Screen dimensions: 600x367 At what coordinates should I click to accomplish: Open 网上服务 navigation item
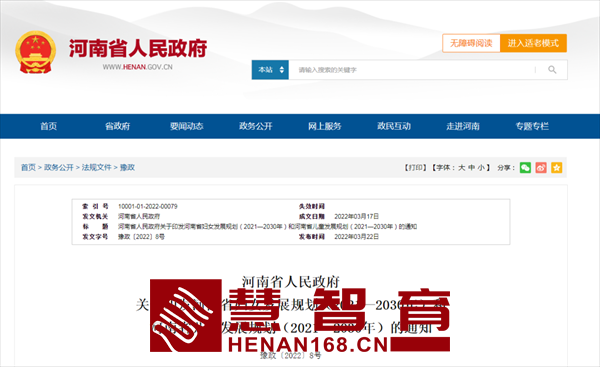[x=325, y=126]
